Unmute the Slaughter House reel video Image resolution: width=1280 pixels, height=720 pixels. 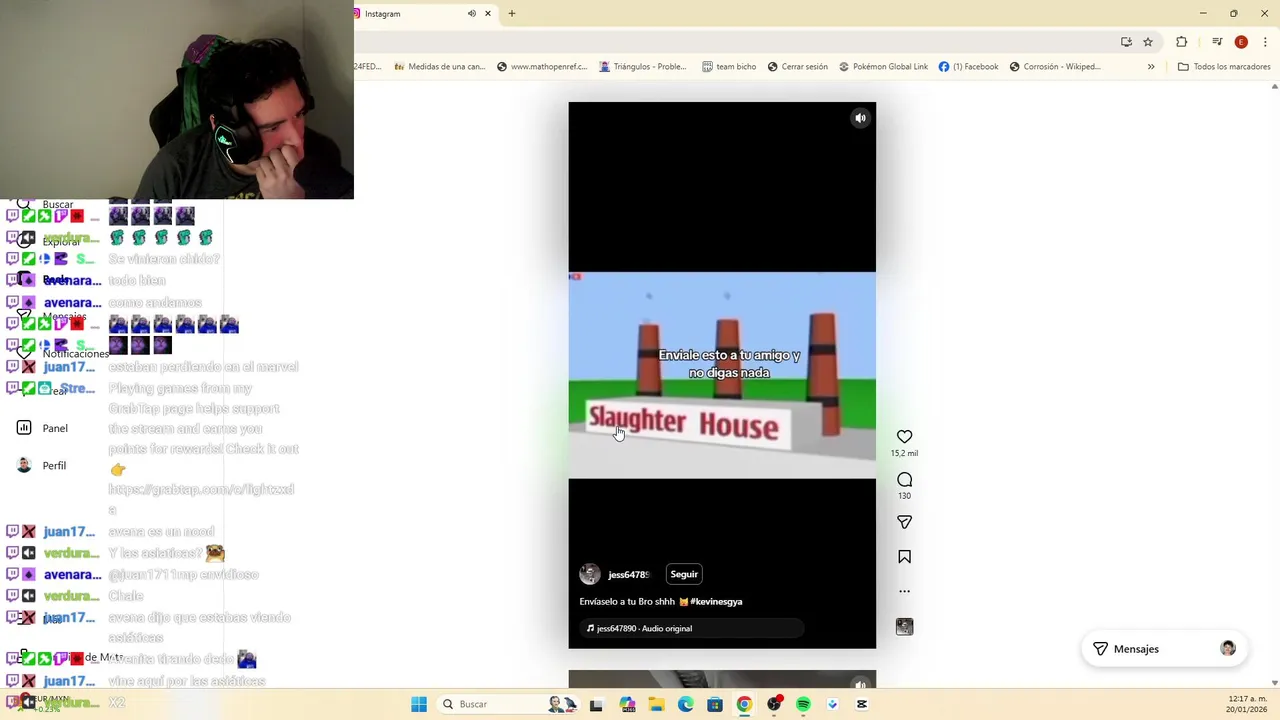click(860, 118)
